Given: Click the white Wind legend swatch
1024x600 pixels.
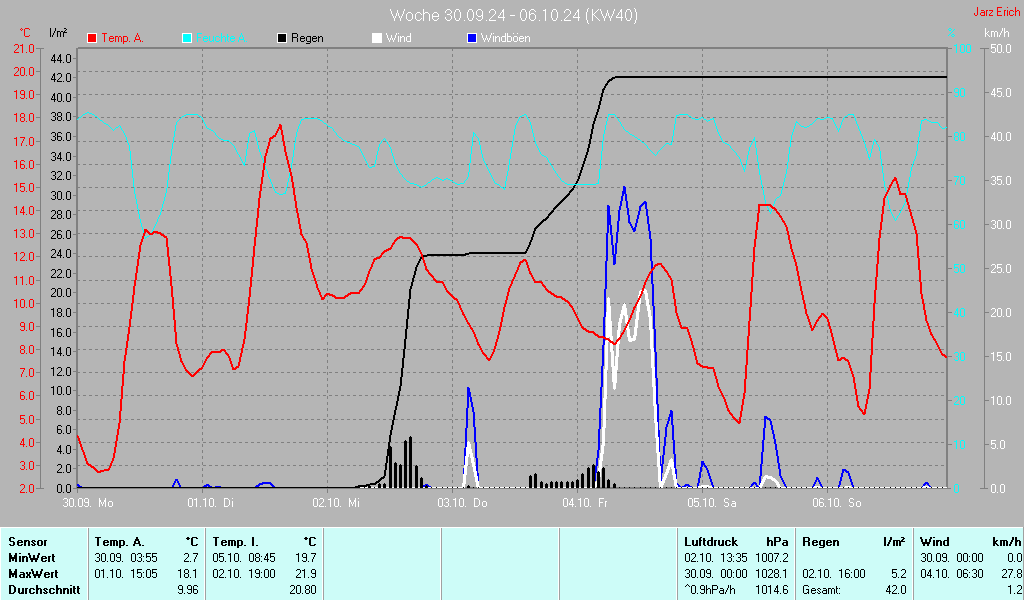Looking at the screenshot, I should tap(377, 38).
